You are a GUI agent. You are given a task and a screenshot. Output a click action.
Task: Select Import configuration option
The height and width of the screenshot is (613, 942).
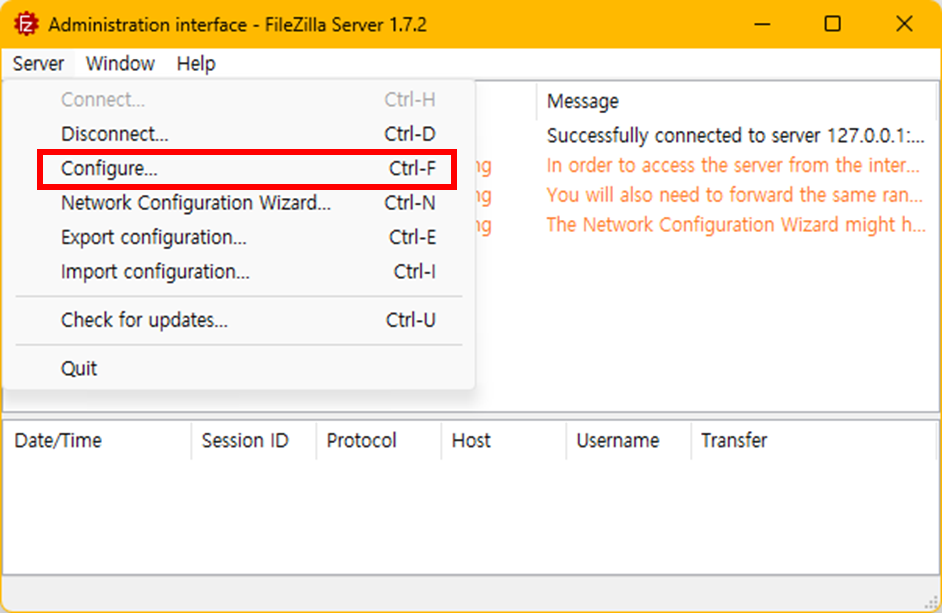pyautogui.click(x=248, y=272)
